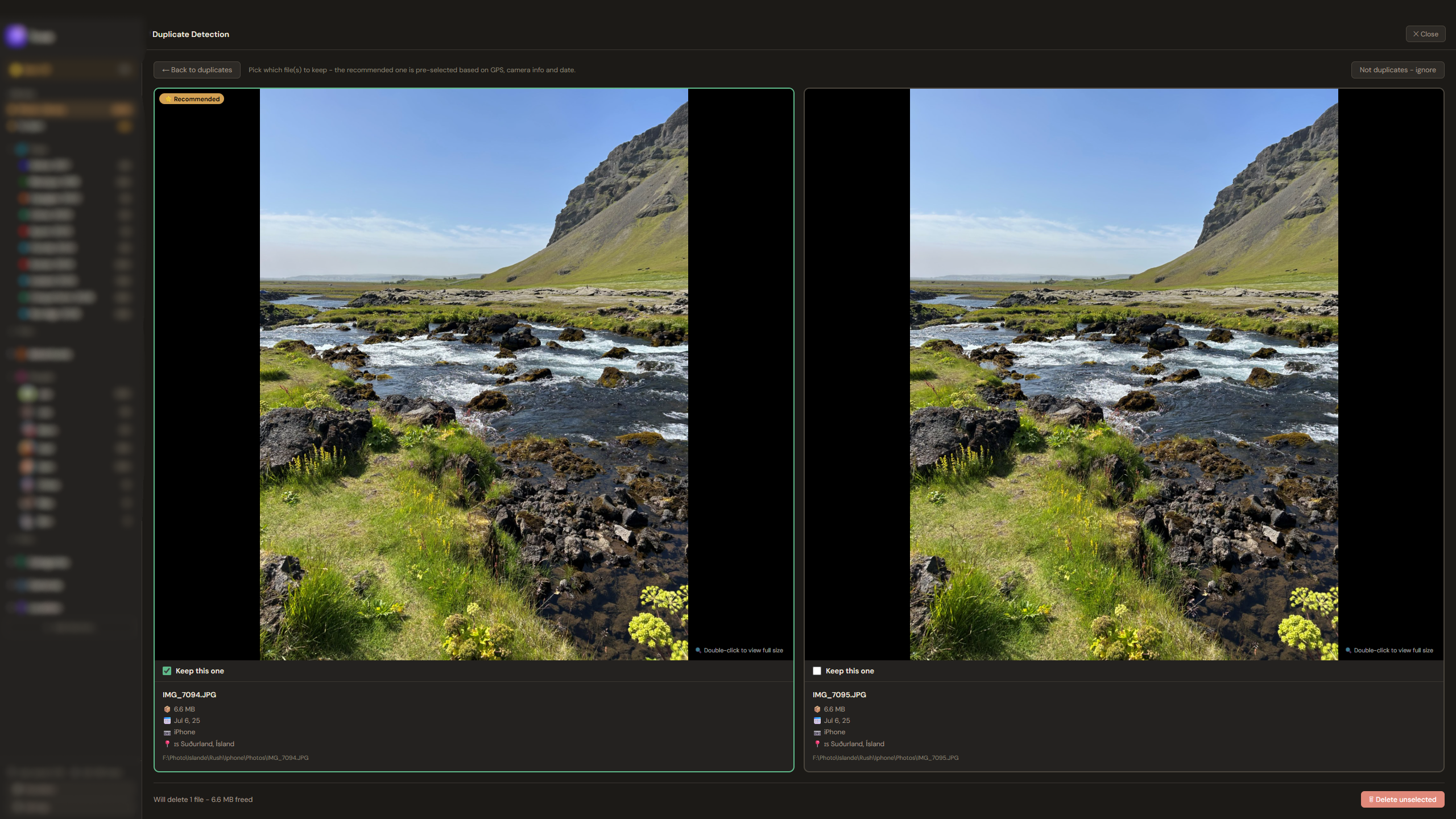Close the Duplicate Detection dialog

coord(1425,34)
